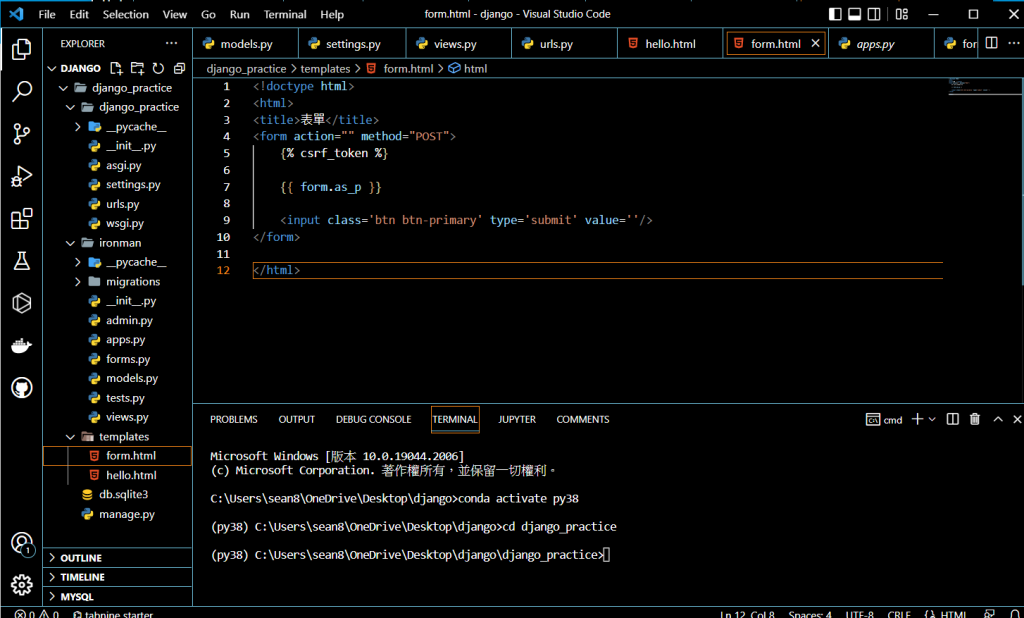
Task: Open the terminal launch profile dropdown
Action: (932, 419)
